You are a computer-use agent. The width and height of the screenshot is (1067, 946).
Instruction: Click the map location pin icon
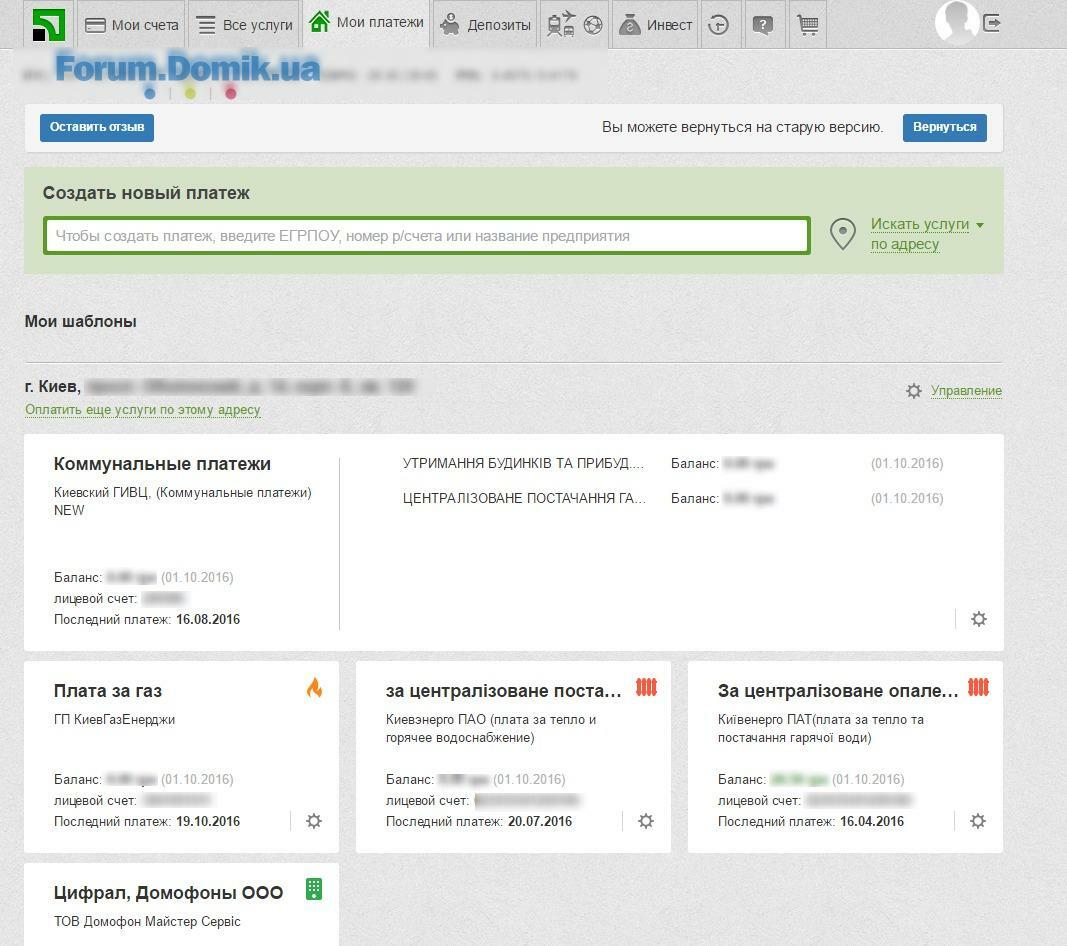tap(843, 233)
